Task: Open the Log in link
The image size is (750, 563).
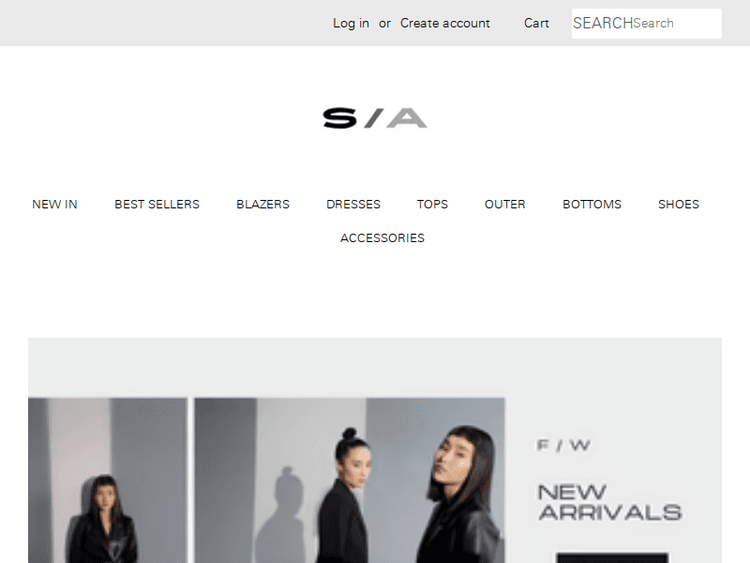Action: click(x=351, y=23)
